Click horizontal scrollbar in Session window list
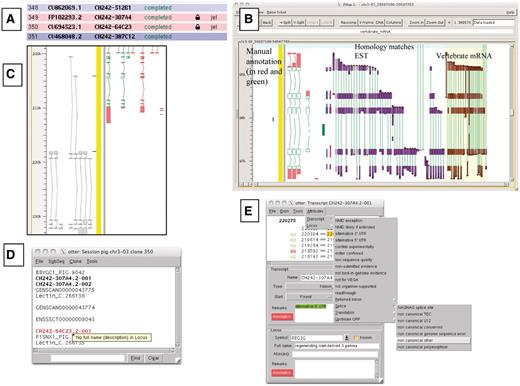520x386 pixels. pyautogui.click(x=104, y=350)
